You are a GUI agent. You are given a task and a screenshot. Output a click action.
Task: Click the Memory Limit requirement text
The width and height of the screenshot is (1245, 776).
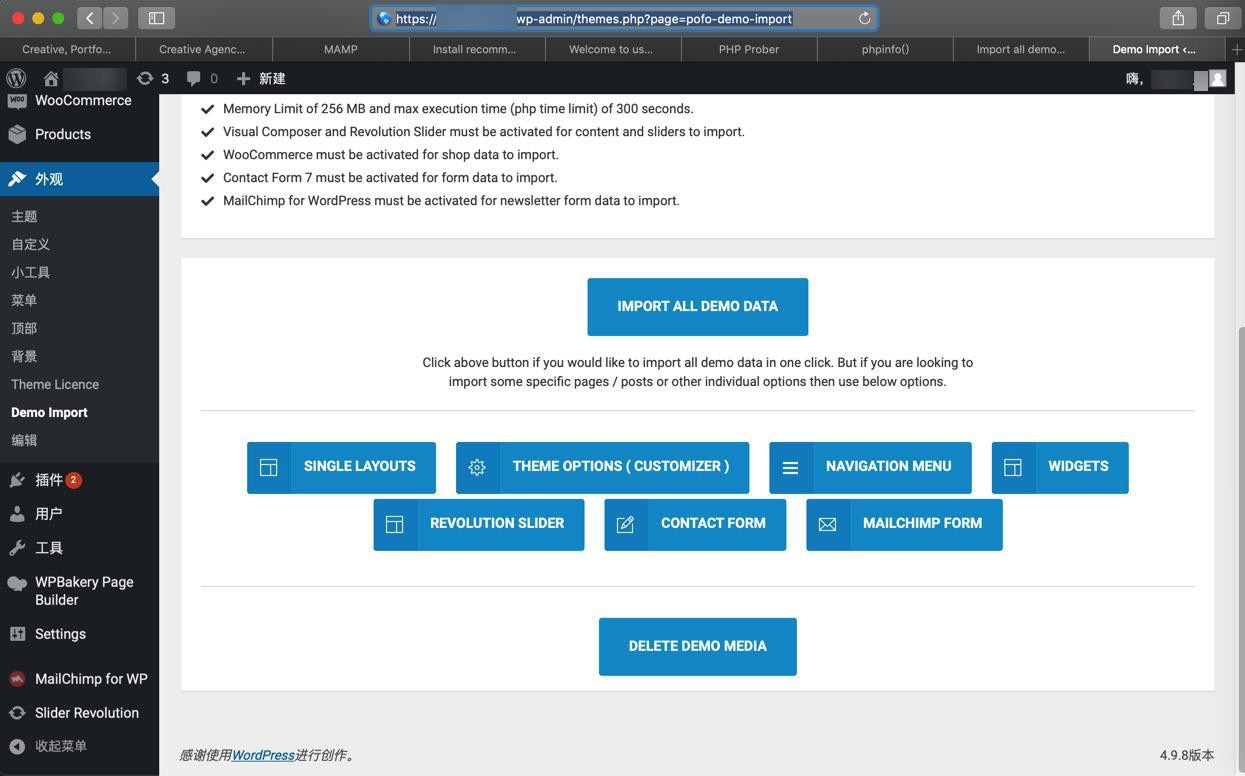[x=458, y=108]
